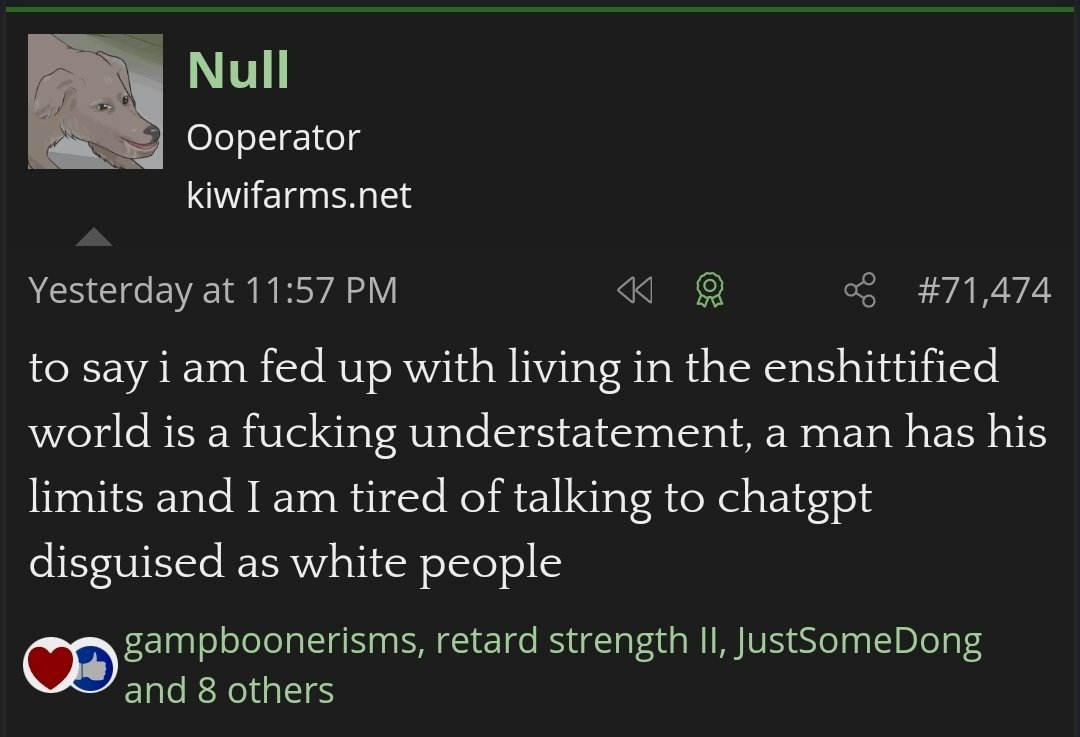
Task: Click the word 'enshittified' in the post
Action: click(x=880, y=368)
